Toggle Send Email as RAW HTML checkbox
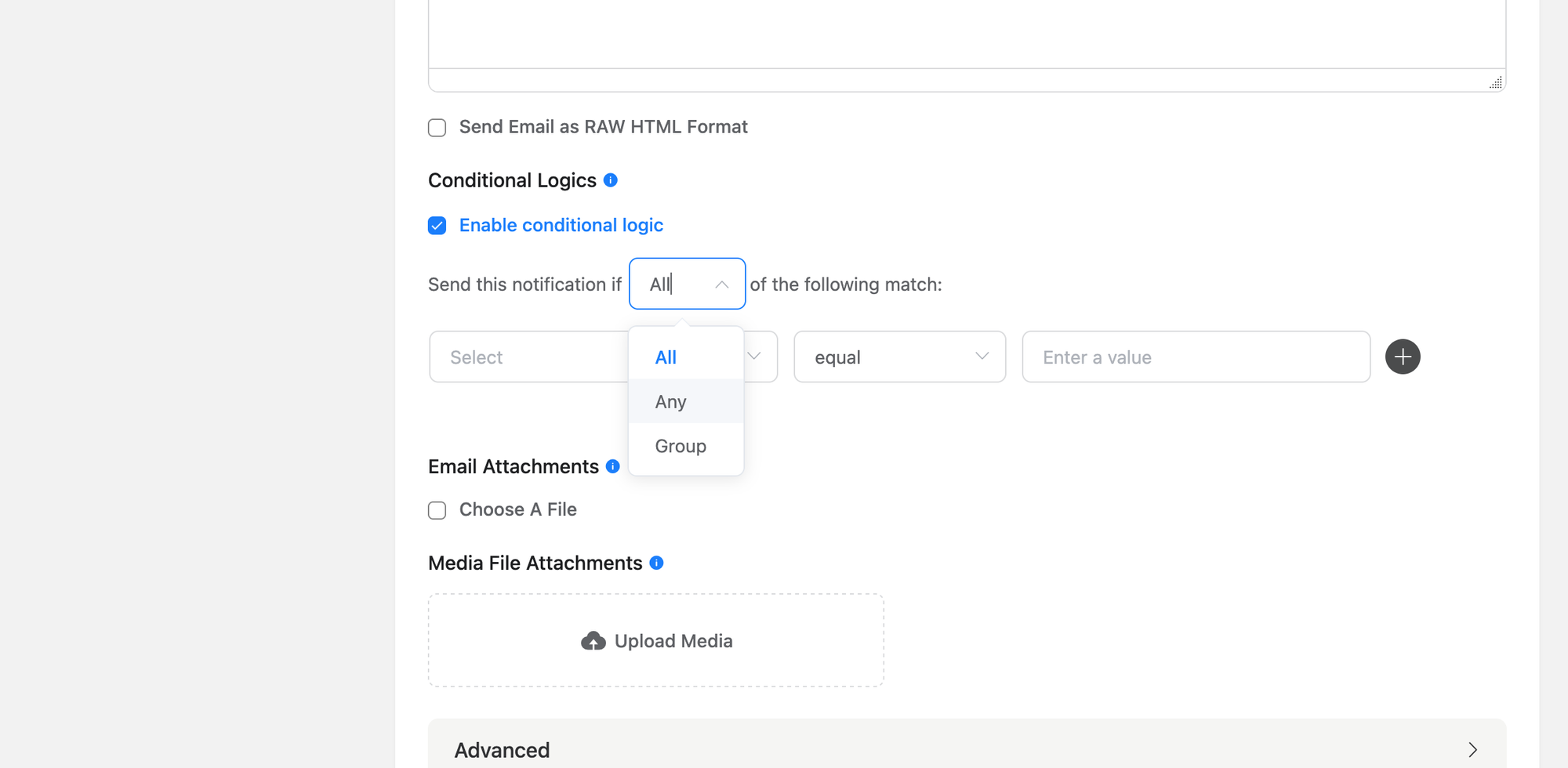 pos(437,128)
